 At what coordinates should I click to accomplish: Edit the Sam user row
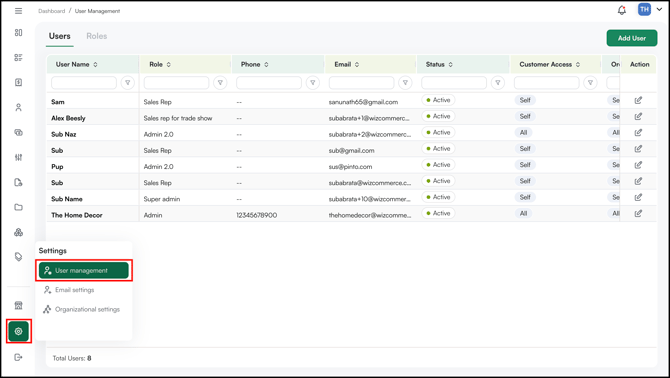click(638, 100)
